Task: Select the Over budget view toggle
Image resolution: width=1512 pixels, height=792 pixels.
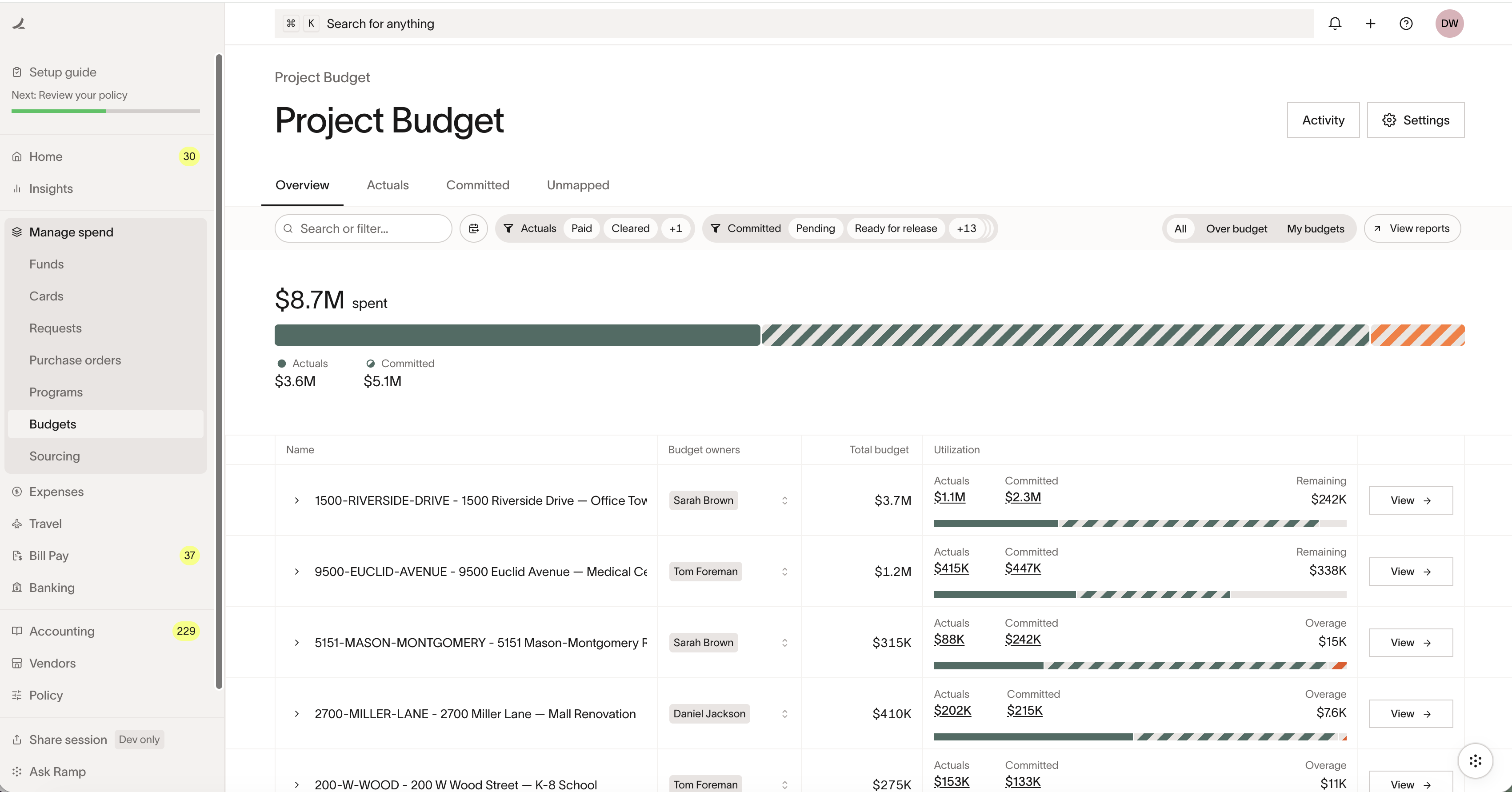Action: pos(1236,228)
